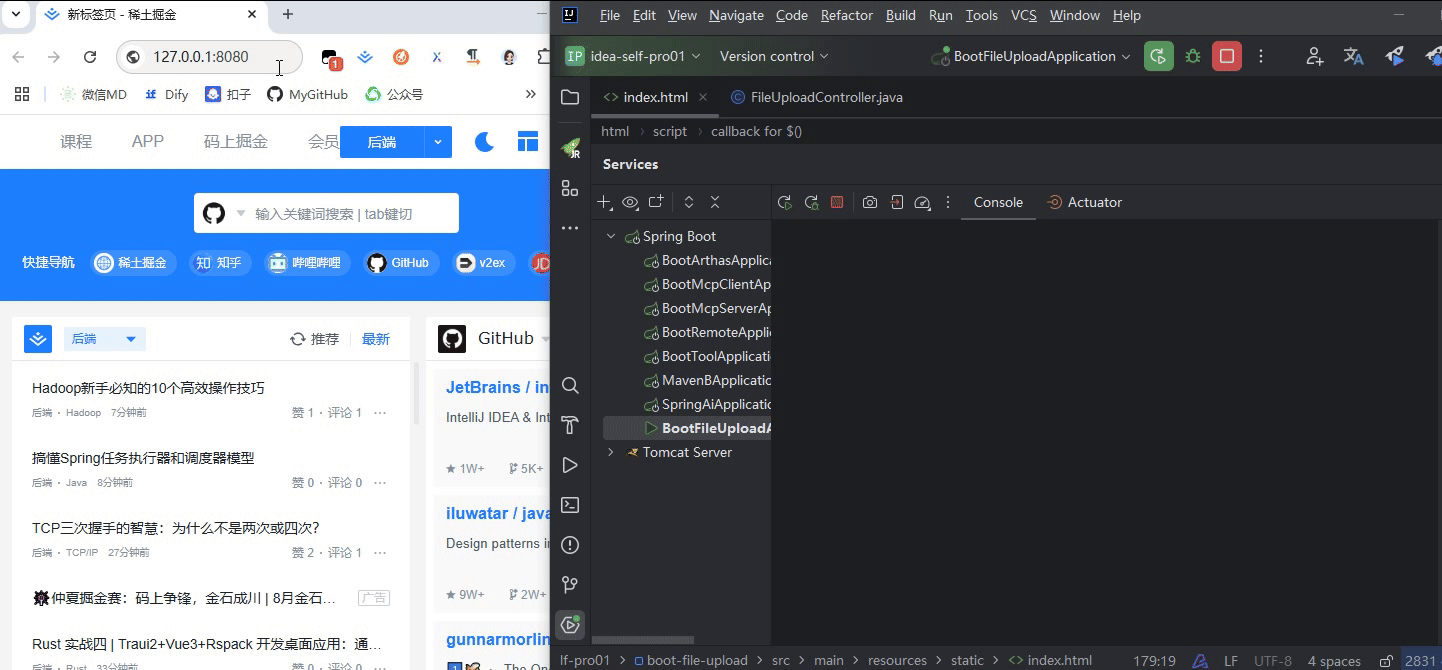
Task: Open search engine selector next to GitHub logo
Action: coord(240,214)
